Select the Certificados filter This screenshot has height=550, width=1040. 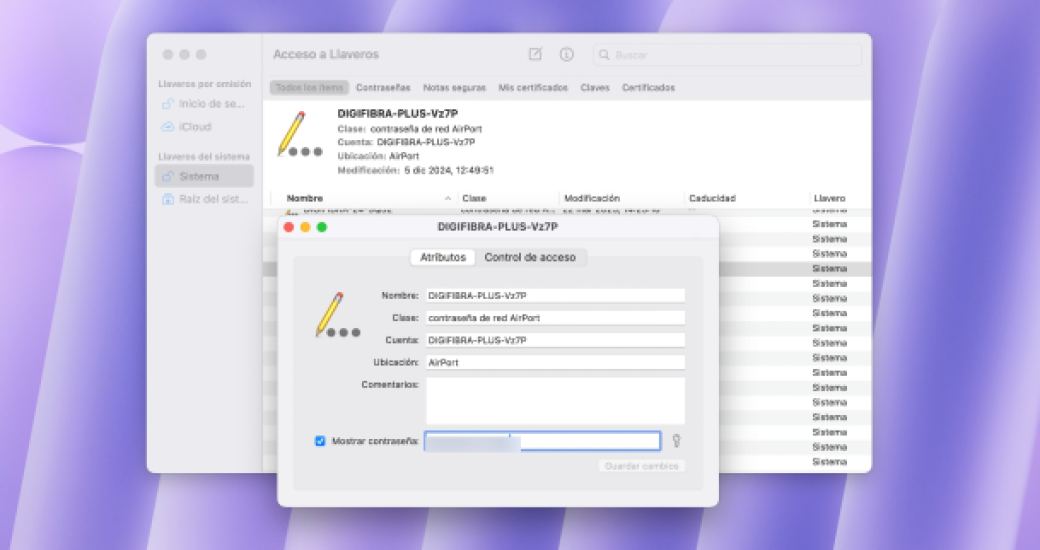pyautogui.click(x=648, y=88)
